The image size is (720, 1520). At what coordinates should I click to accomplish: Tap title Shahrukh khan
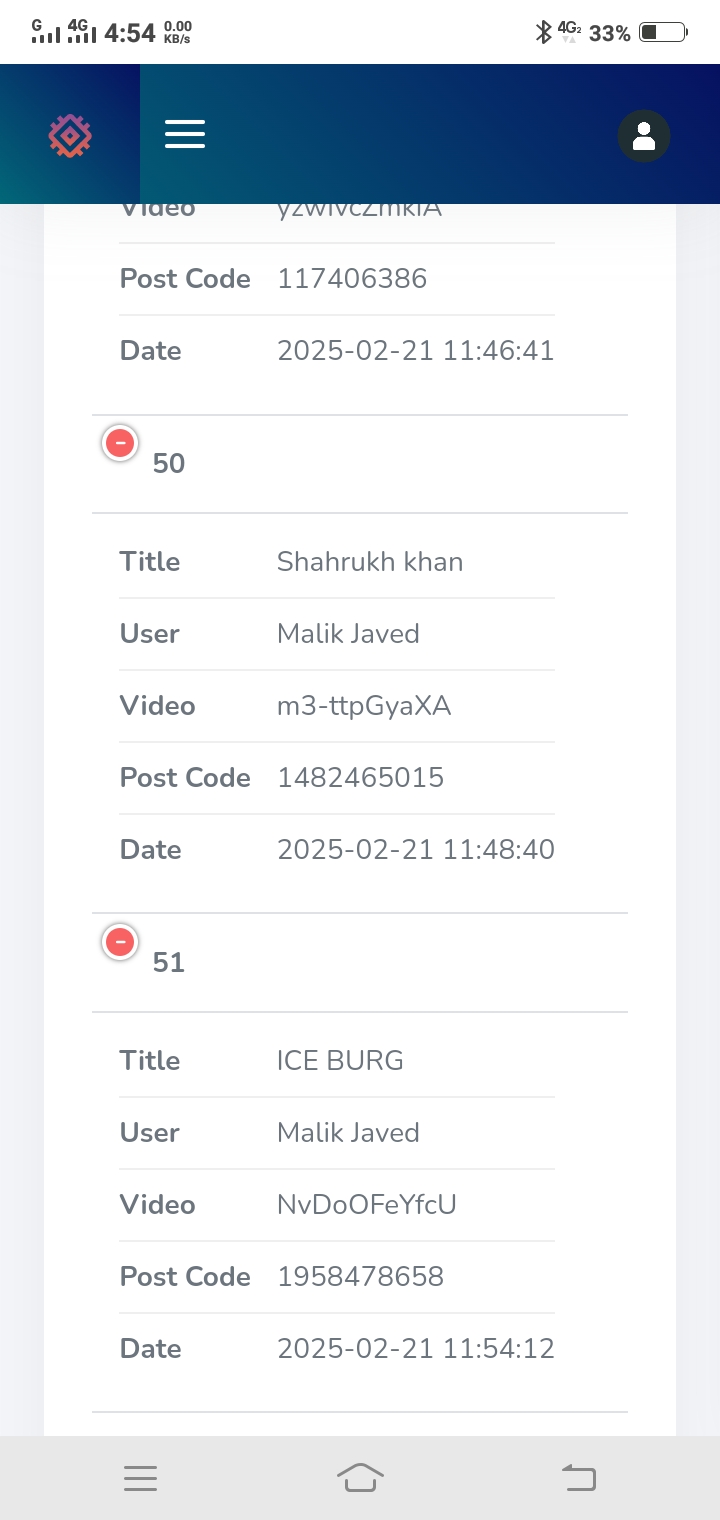[370, 562]
